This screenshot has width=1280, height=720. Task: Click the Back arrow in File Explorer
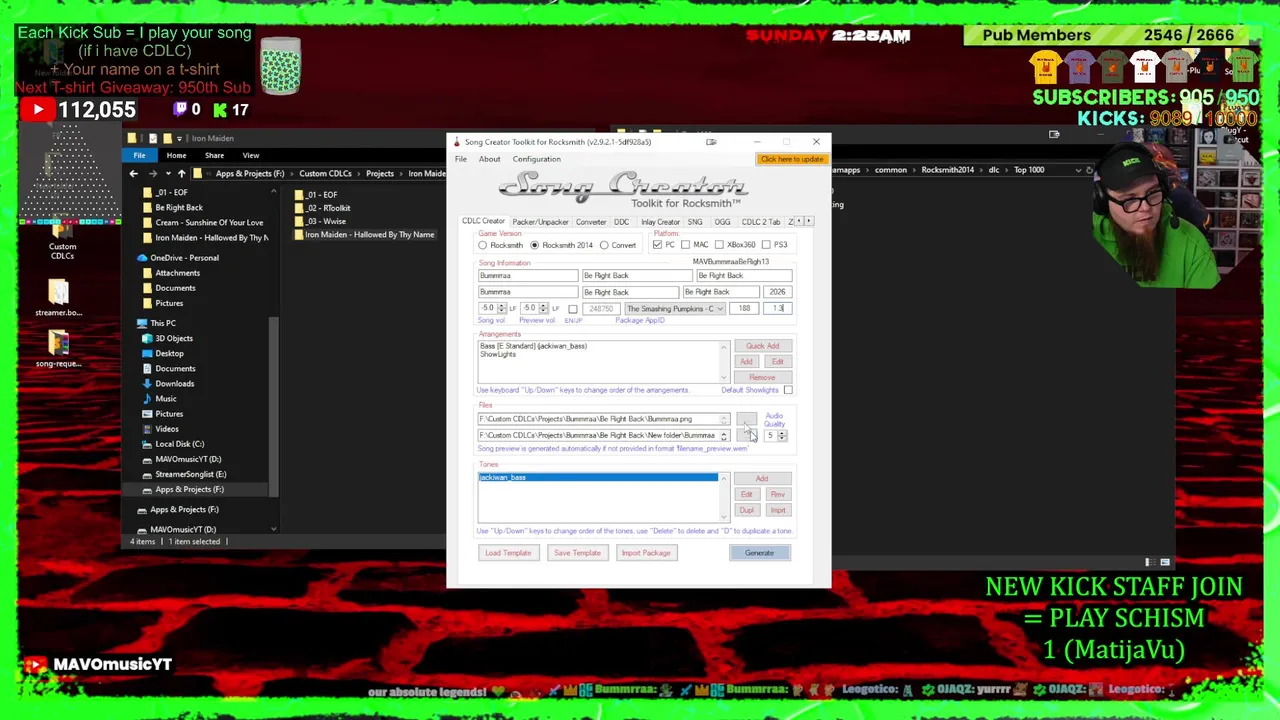coord(133,174)
